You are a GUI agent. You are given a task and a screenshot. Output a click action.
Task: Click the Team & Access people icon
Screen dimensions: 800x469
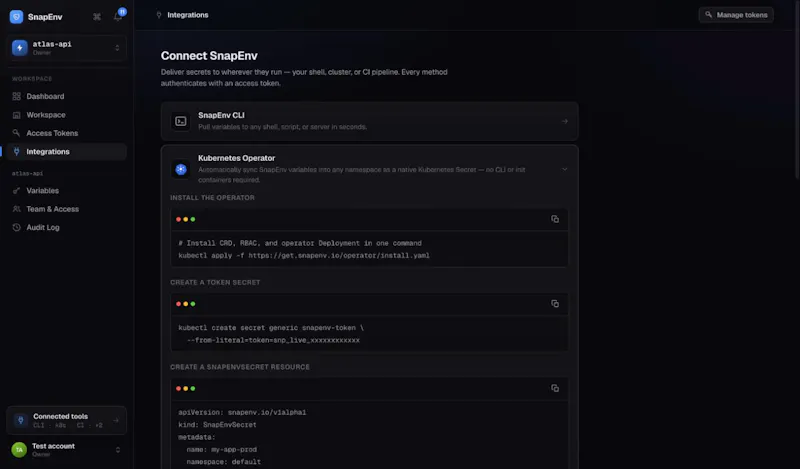tap(16, 209)
